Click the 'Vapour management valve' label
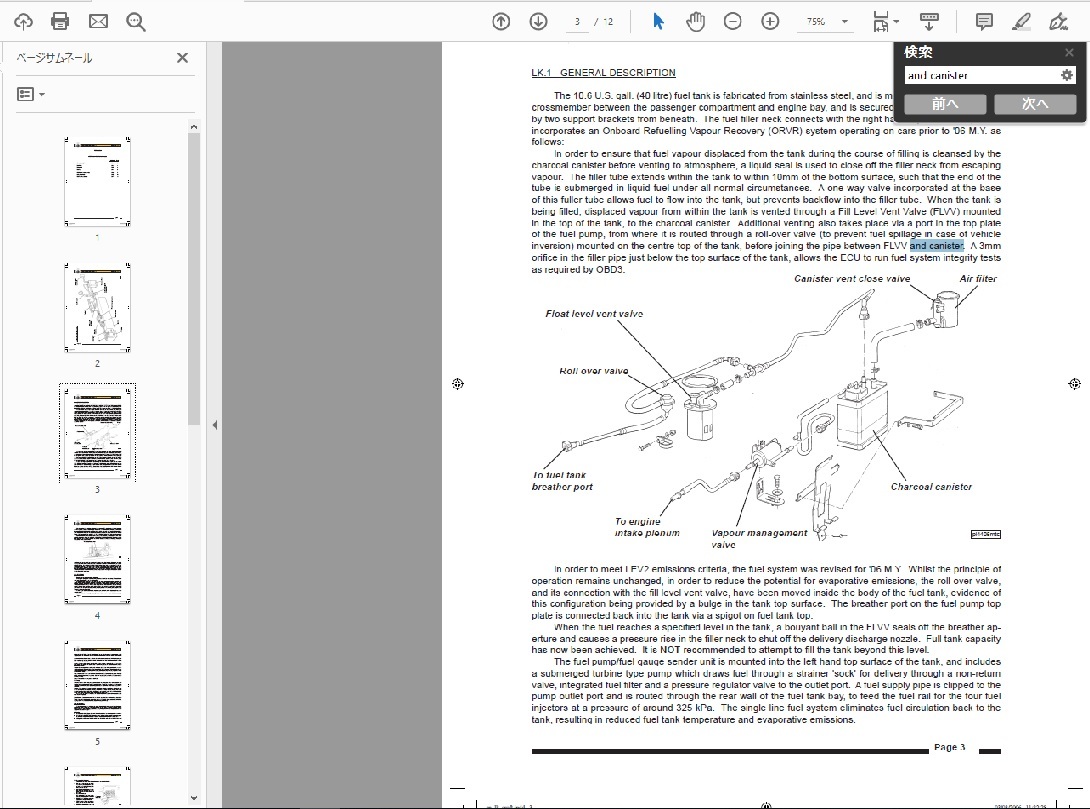This screenshot has width=1090, height=809. point(759,539)
